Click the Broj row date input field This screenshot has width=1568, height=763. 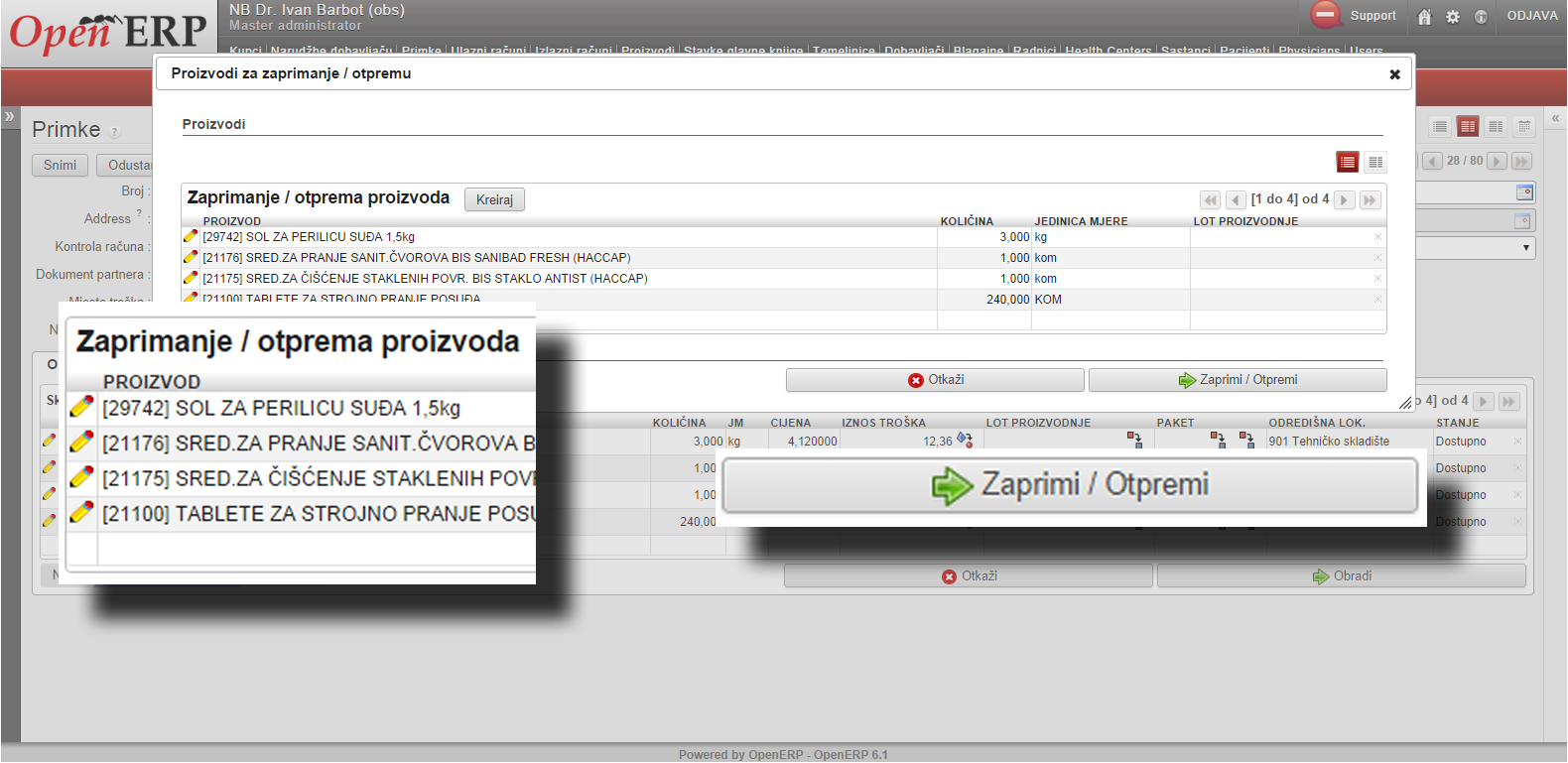pos(1475,192)
